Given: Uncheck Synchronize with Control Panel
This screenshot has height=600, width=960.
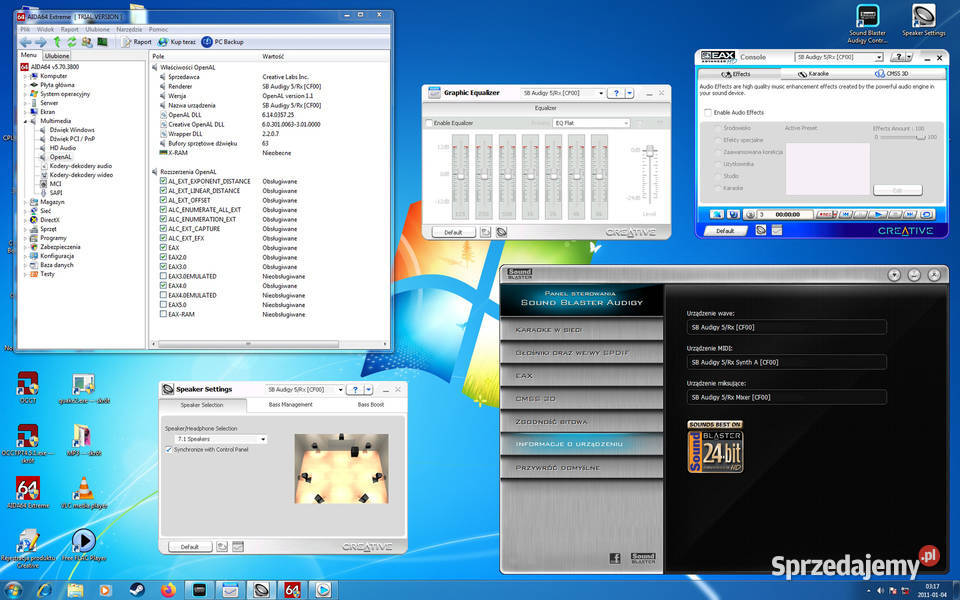Looking at the screenshot, I should [169, 449].
